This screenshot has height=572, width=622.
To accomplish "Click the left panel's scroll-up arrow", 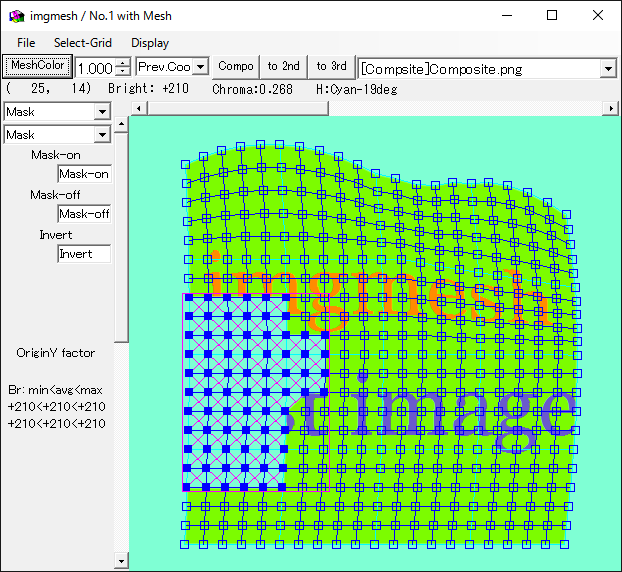I will click(x=121, y=125).
